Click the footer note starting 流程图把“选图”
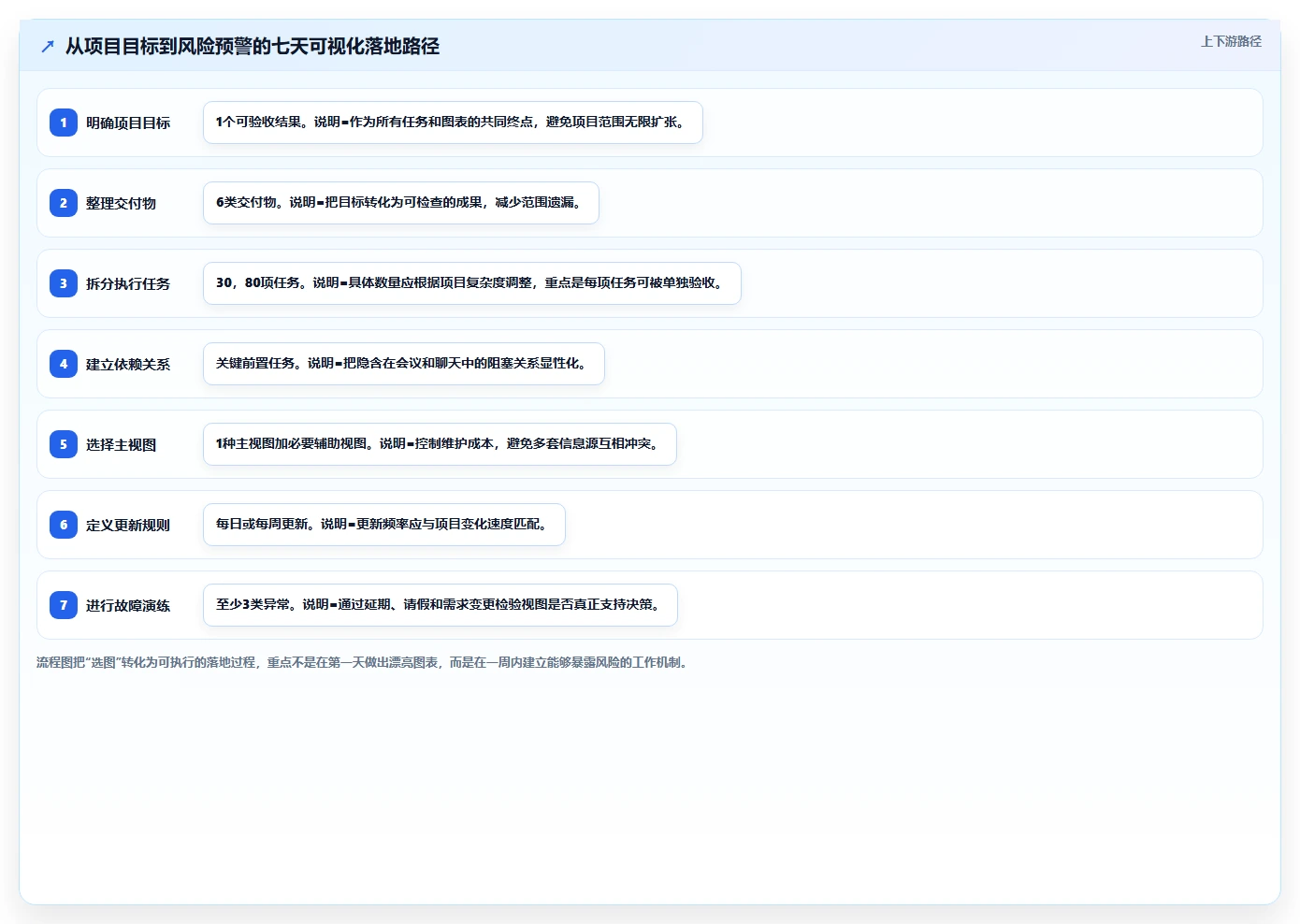 pos(364,662)
